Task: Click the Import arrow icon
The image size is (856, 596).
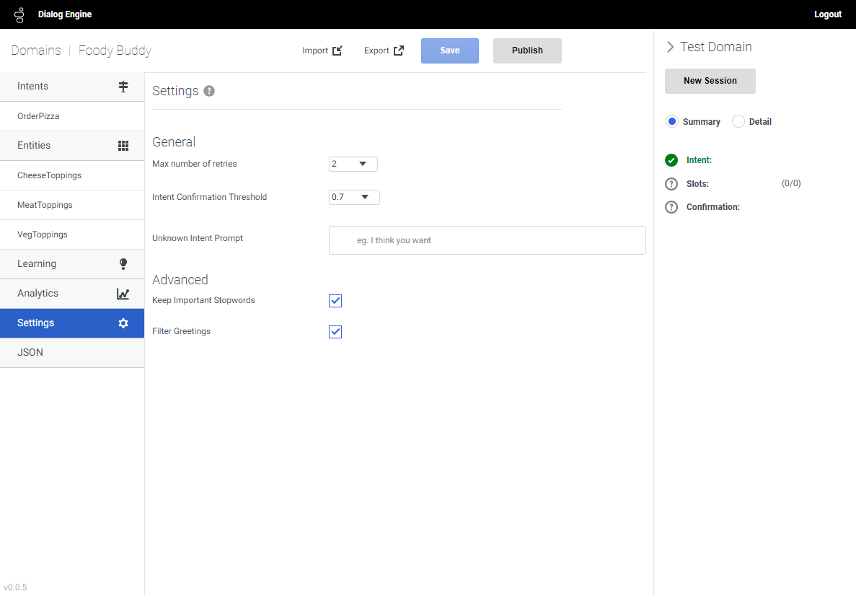Action: tap(337, 51)
